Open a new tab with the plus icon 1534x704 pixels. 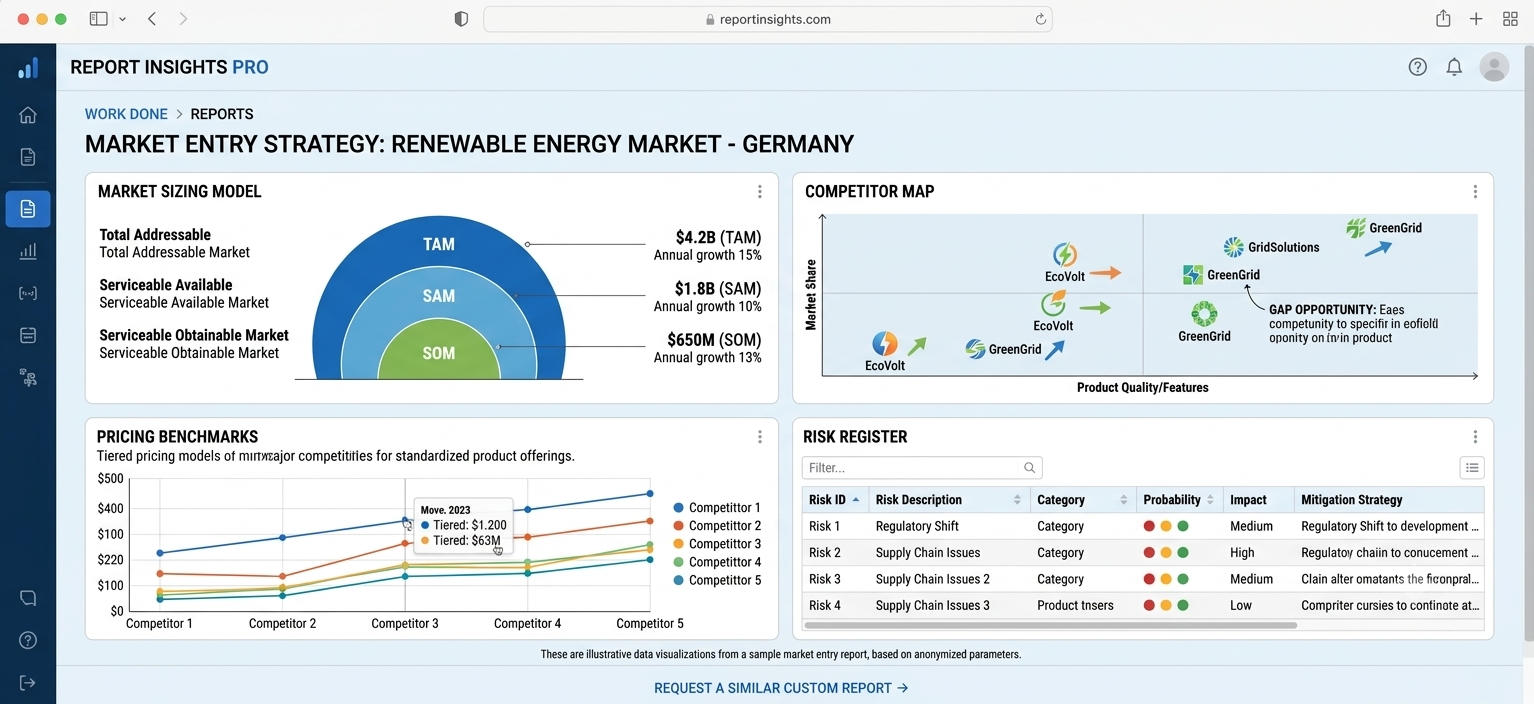(1476, 19)
